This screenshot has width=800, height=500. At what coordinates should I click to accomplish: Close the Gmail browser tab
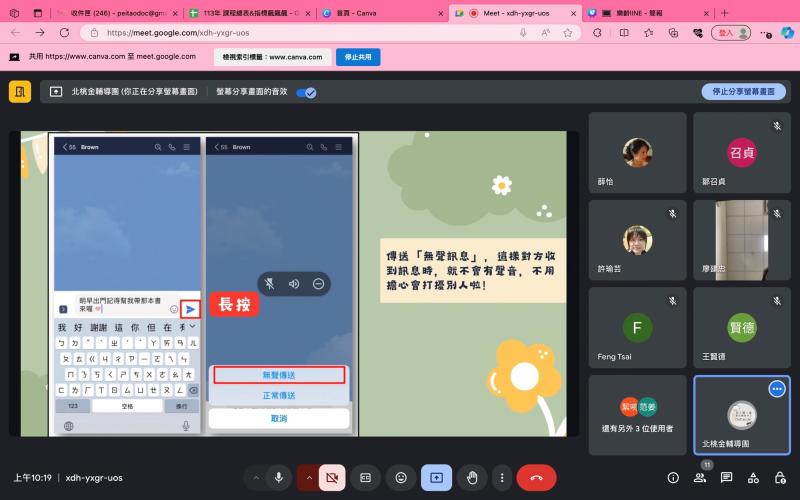(x=175, y=14)
